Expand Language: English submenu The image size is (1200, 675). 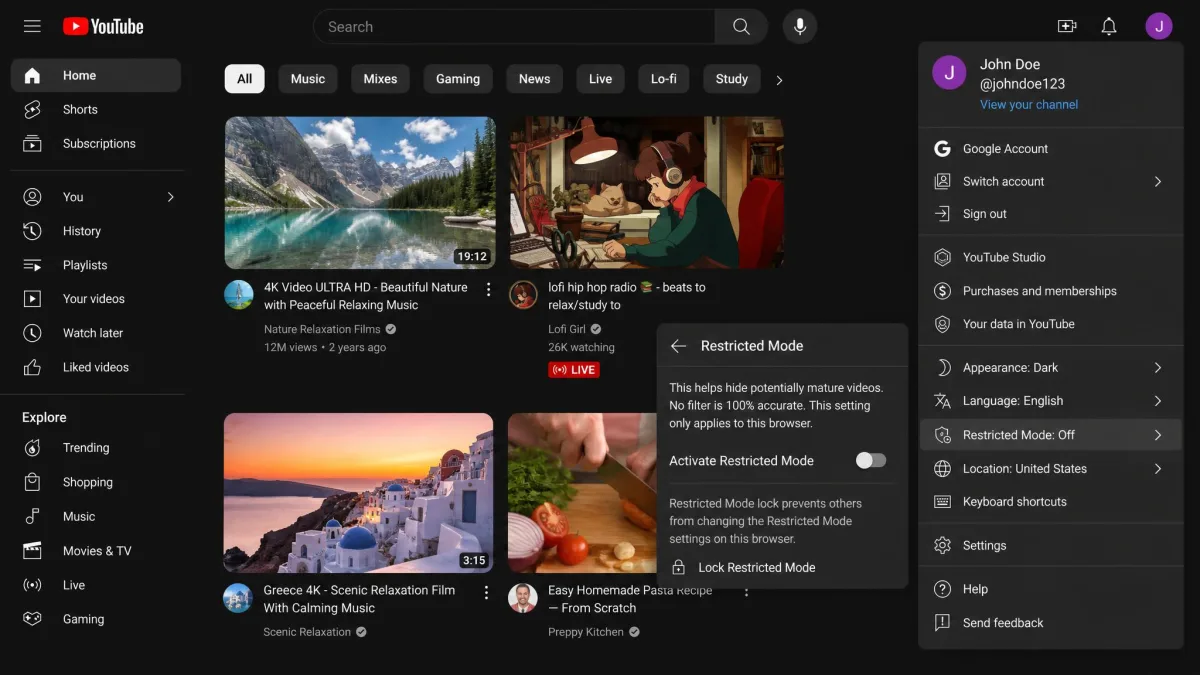(x=1158, y=401)
